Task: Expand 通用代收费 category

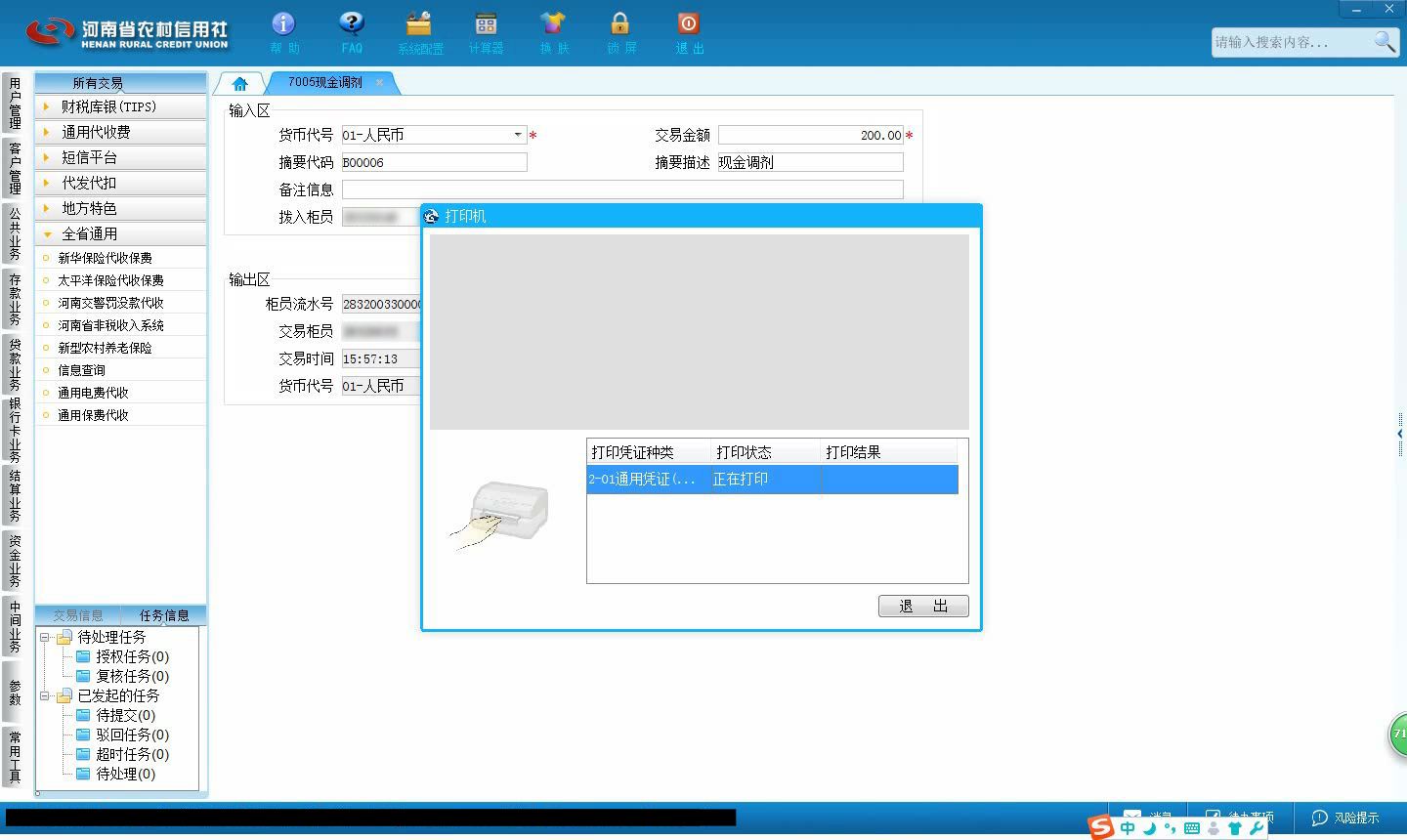Action: 120,132
